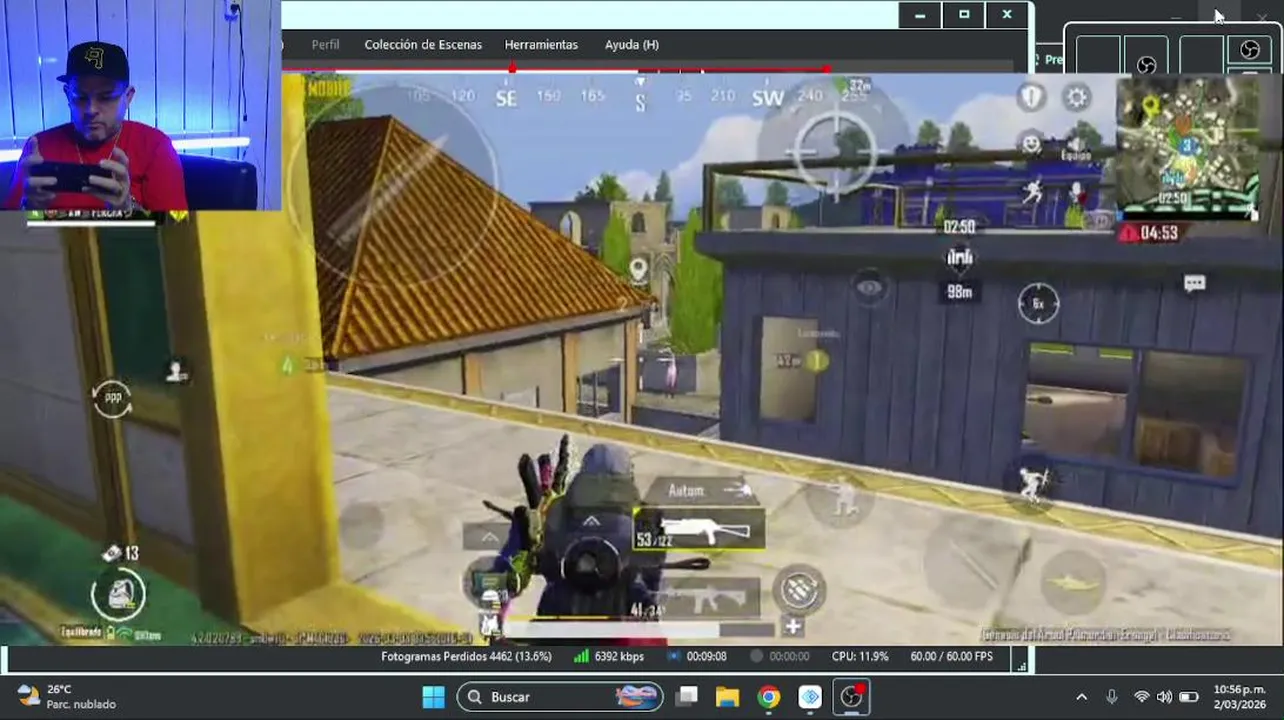
Task: Open the quick chat bubble icon
Action: [x=1194, y=284]
